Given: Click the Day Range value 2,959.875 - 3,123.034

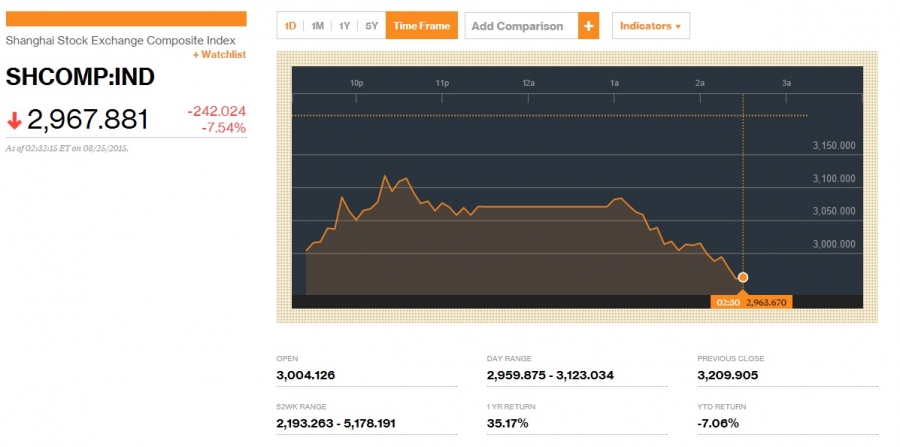Looking at the screenshot, I should coord(550,376).
